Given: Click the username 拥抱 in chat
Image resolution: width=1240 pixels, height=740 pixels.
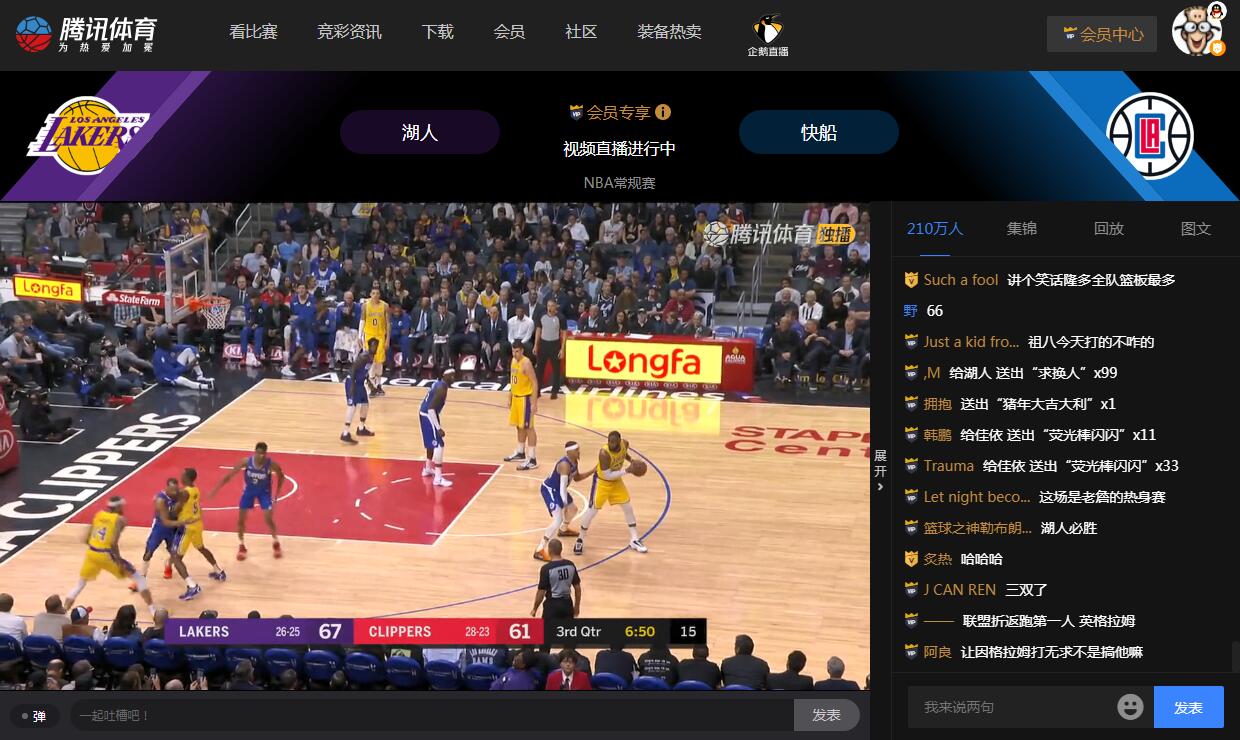Looking at the screenshot, I should click(x=938, y=404).
